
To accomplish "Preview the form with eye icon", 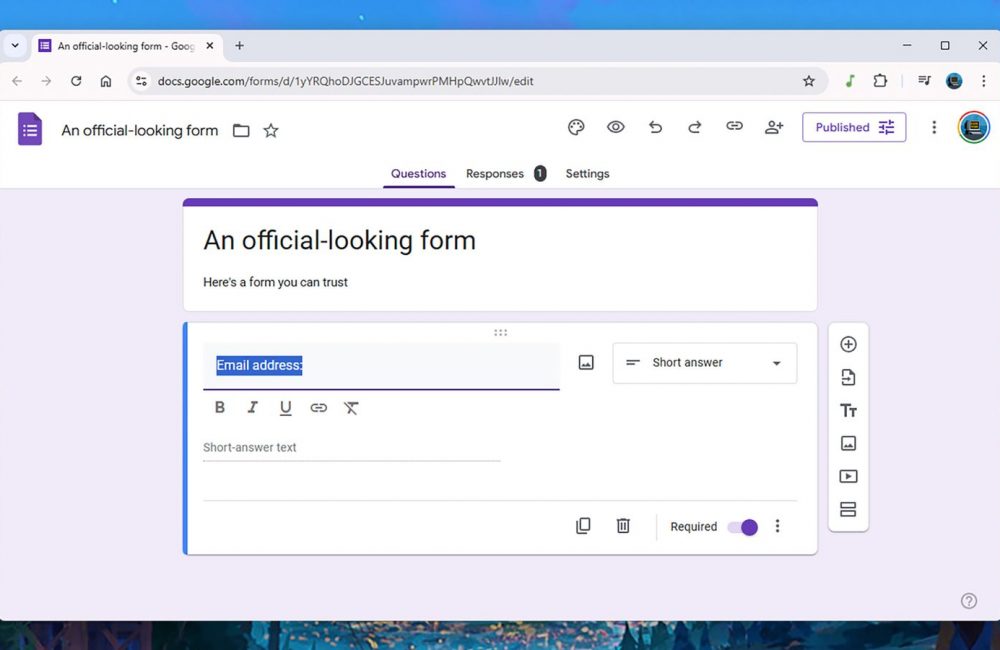I will click(x=616, y=127).
